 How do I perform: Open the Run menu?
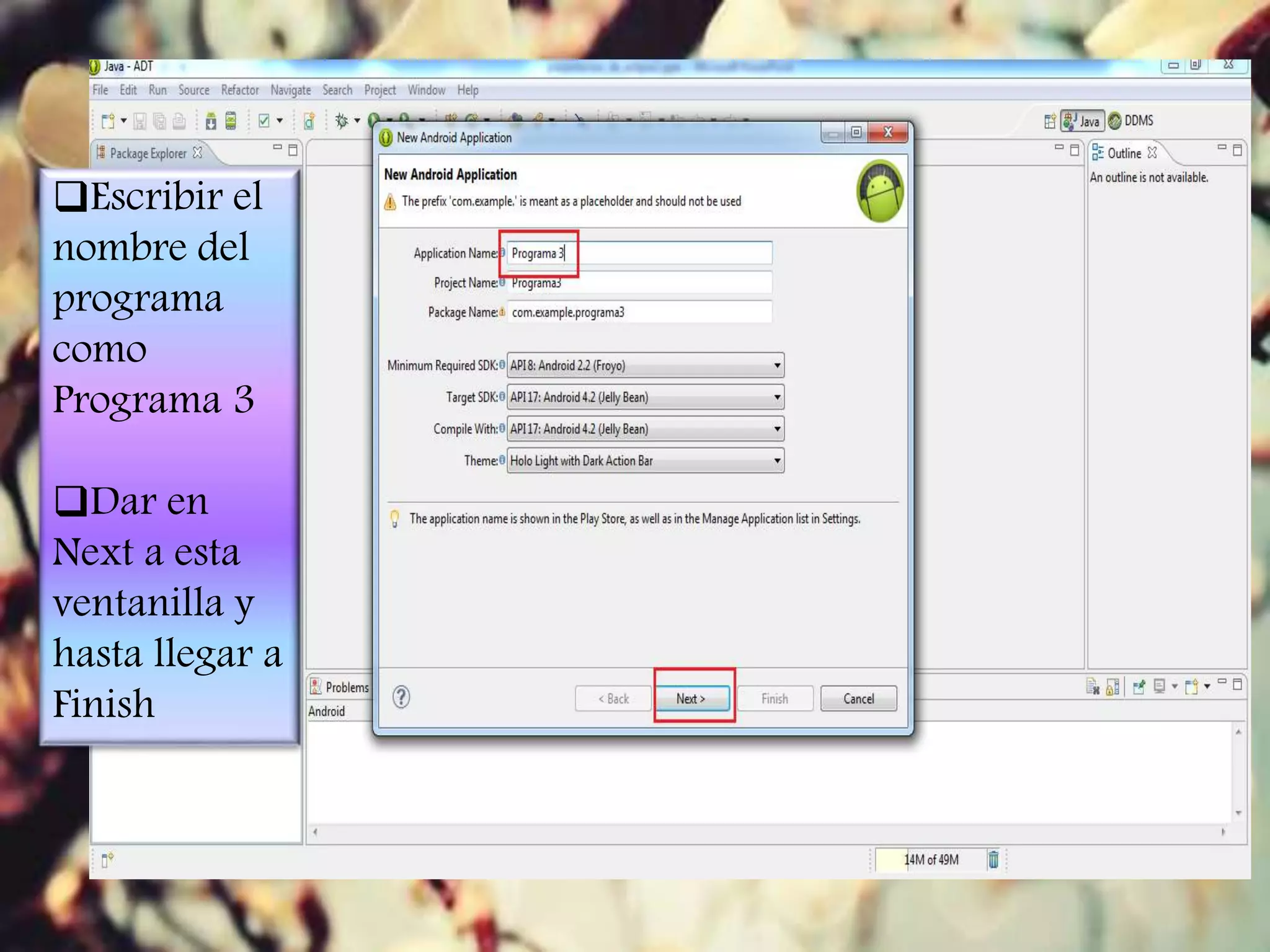(x=158, y=90)
